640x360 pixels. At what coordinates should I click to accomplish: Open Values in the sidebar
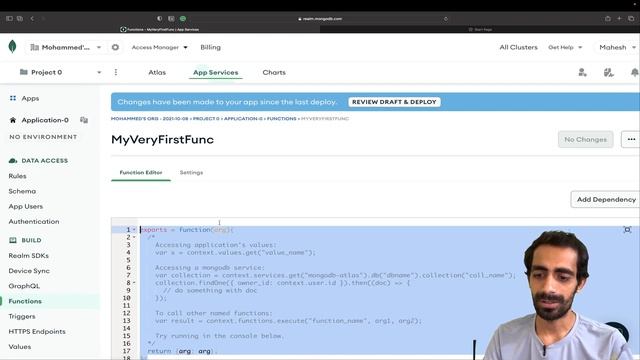tap(20, 347)
